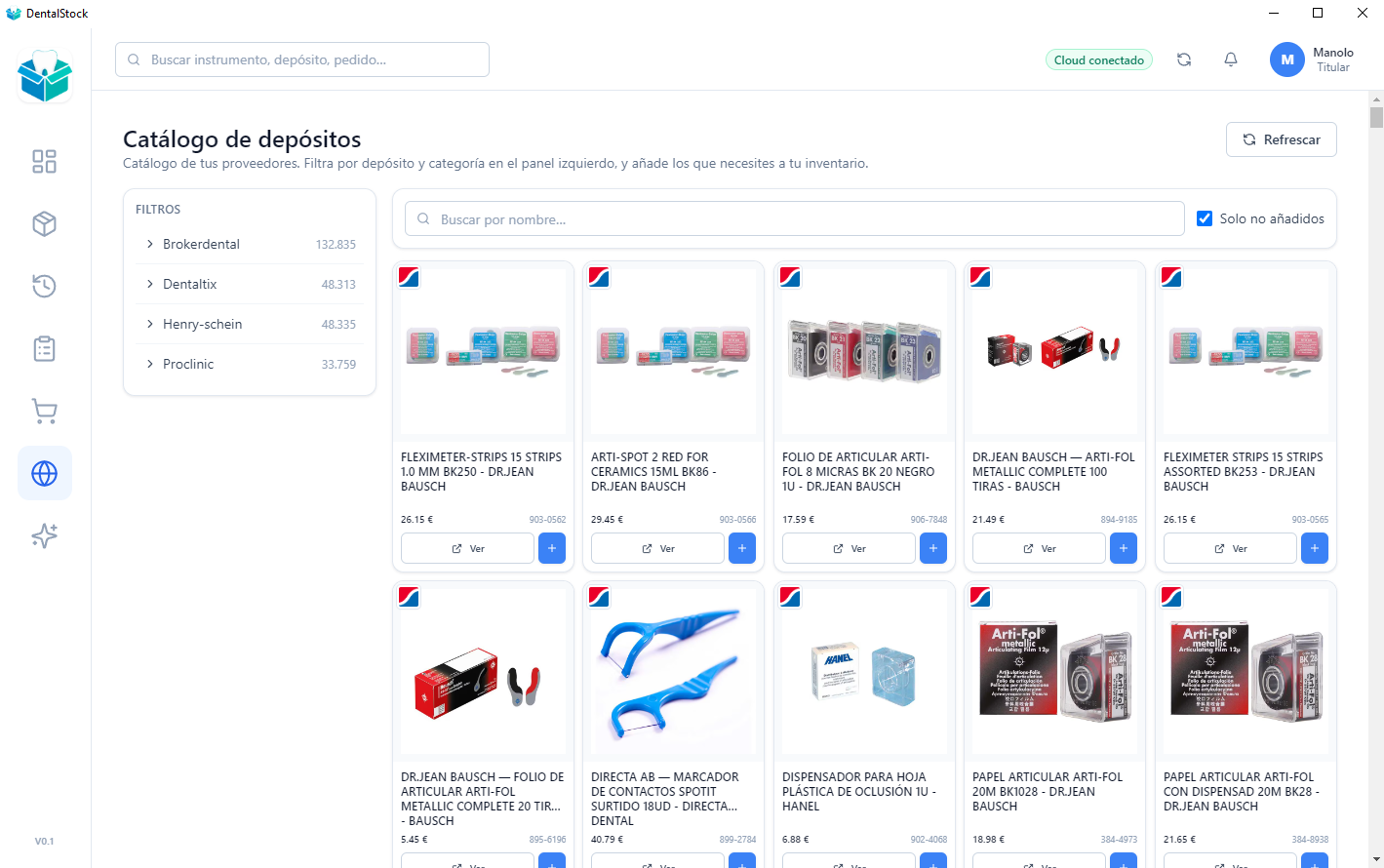1384x868 pixels.
Task: Focus the global search field Buscar instrumento
Action: [x=302, y=59]
